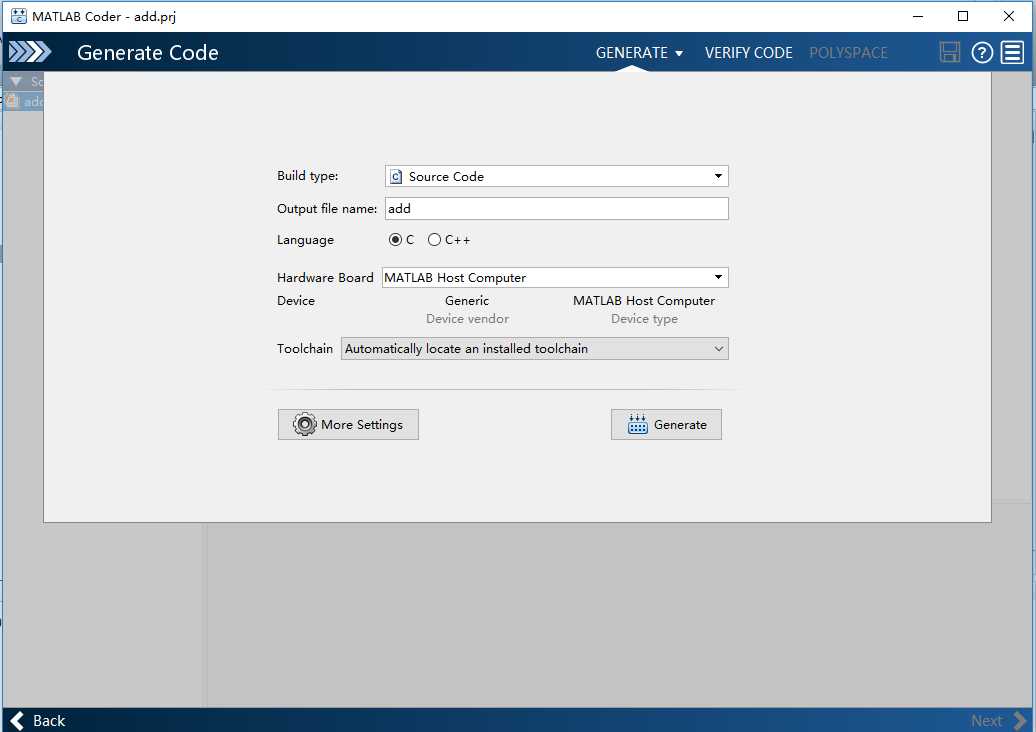Click the More Settings button

point(348,424)
